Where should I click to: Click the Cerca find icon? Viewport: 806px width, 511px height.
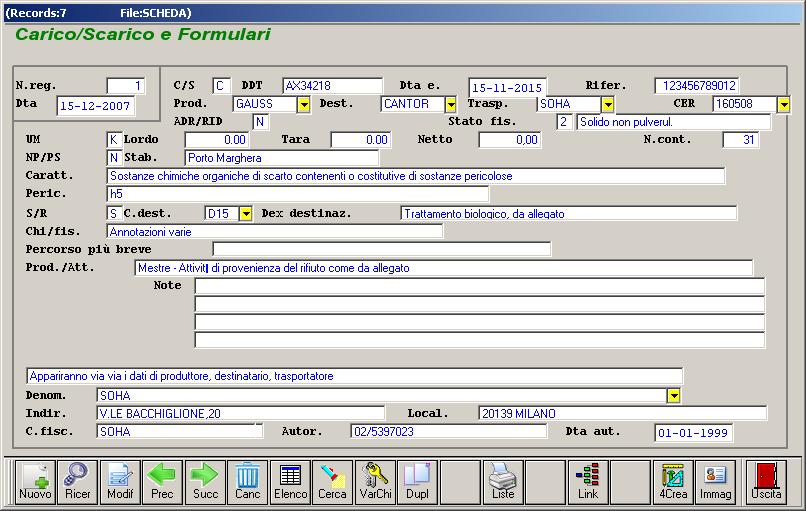point(332,482)
